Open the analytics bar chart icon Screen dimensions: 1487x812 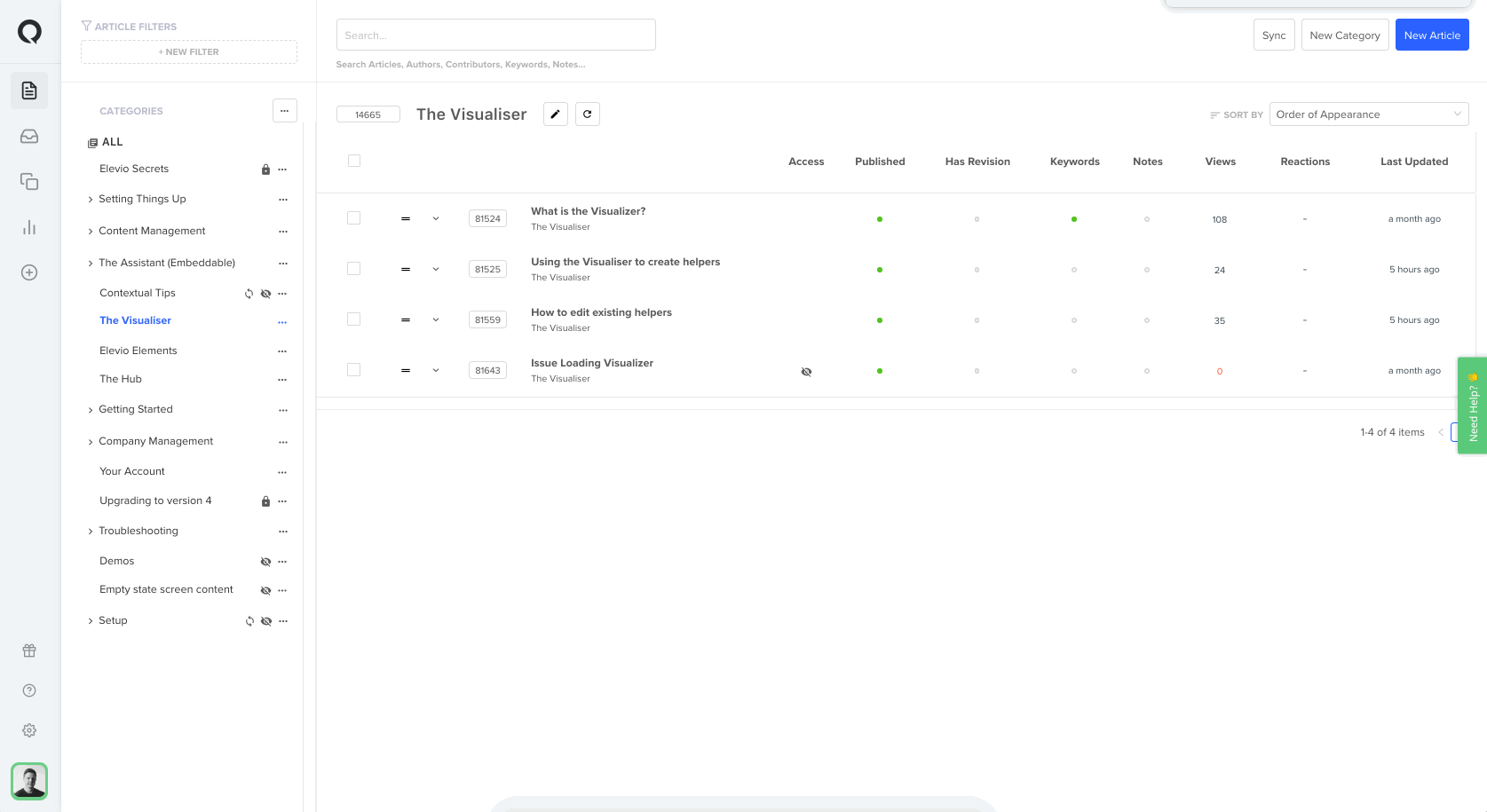pyautogui.click(x=29, y=227)
